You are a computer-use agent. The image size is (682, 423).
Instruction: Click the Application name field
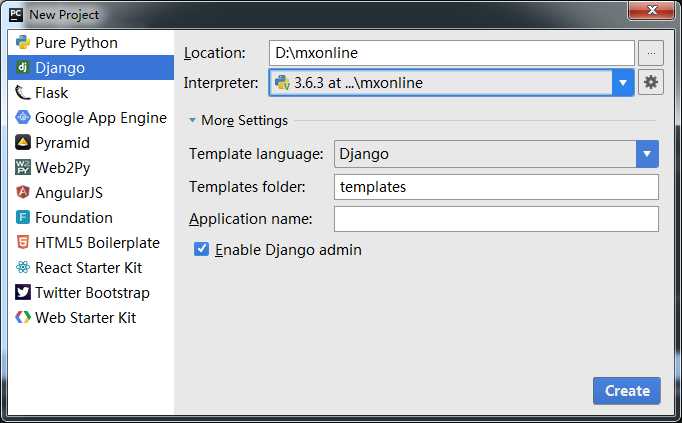(496, 219)
